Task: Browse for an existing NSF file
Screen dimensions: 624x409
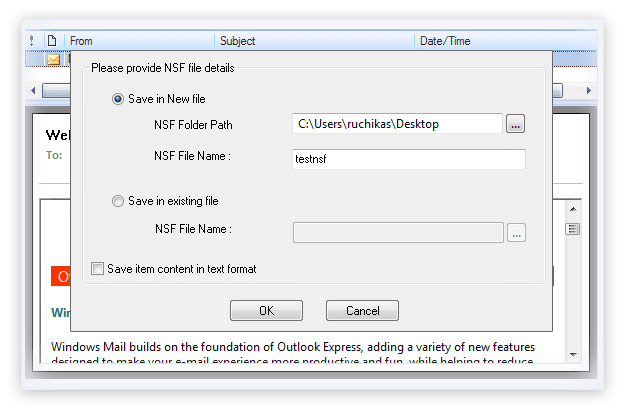Action: 516,232
